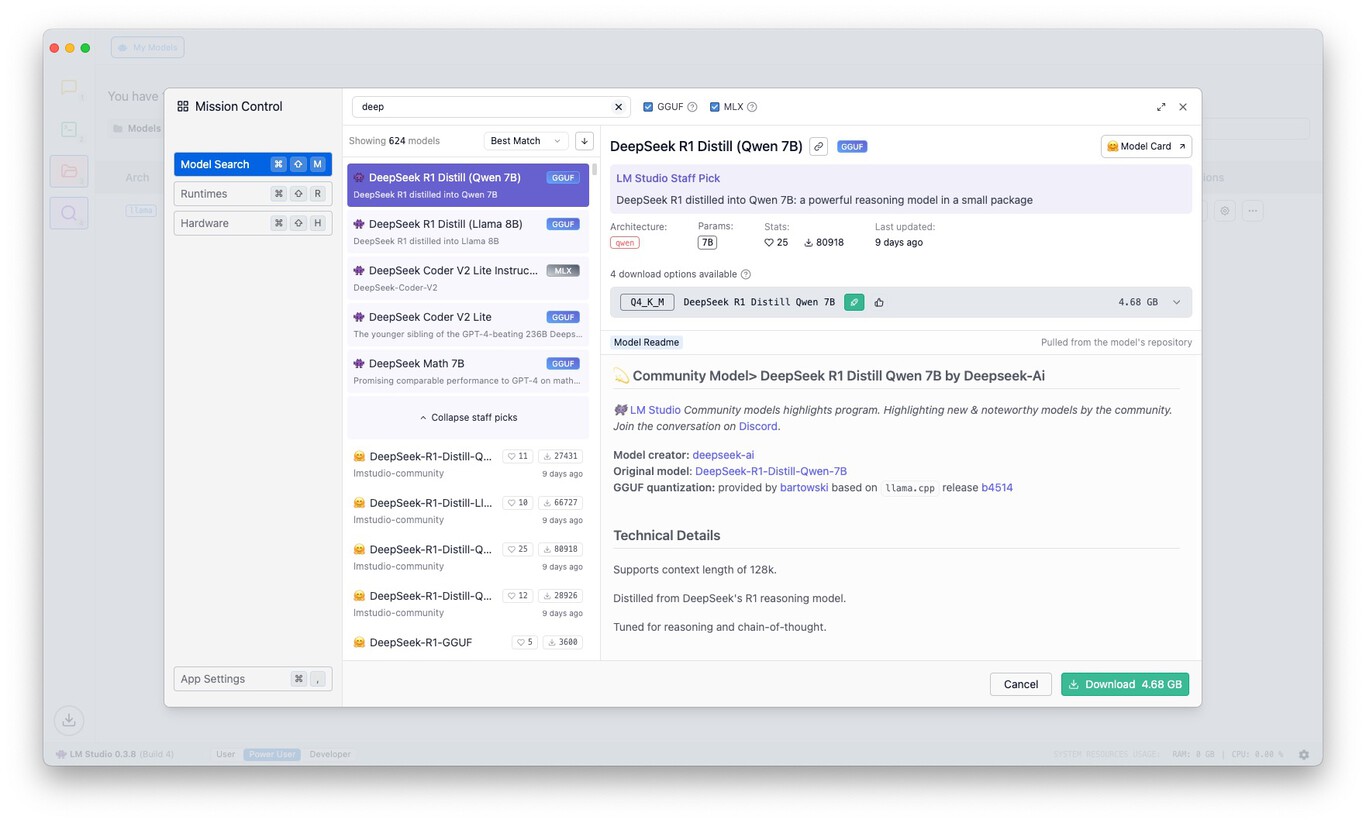This screenshot has width=1366, height=823.
Task: Open the bartowski link in readme
Action: click(804, 487)
